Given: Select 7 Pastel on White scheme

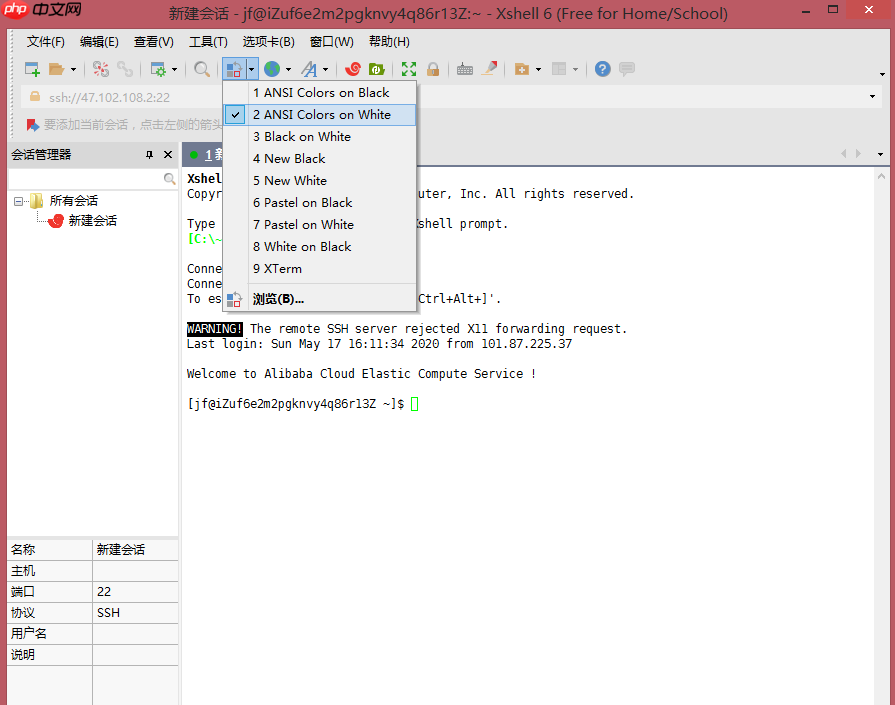Looking at the screenshot, I should pos(320,225).
